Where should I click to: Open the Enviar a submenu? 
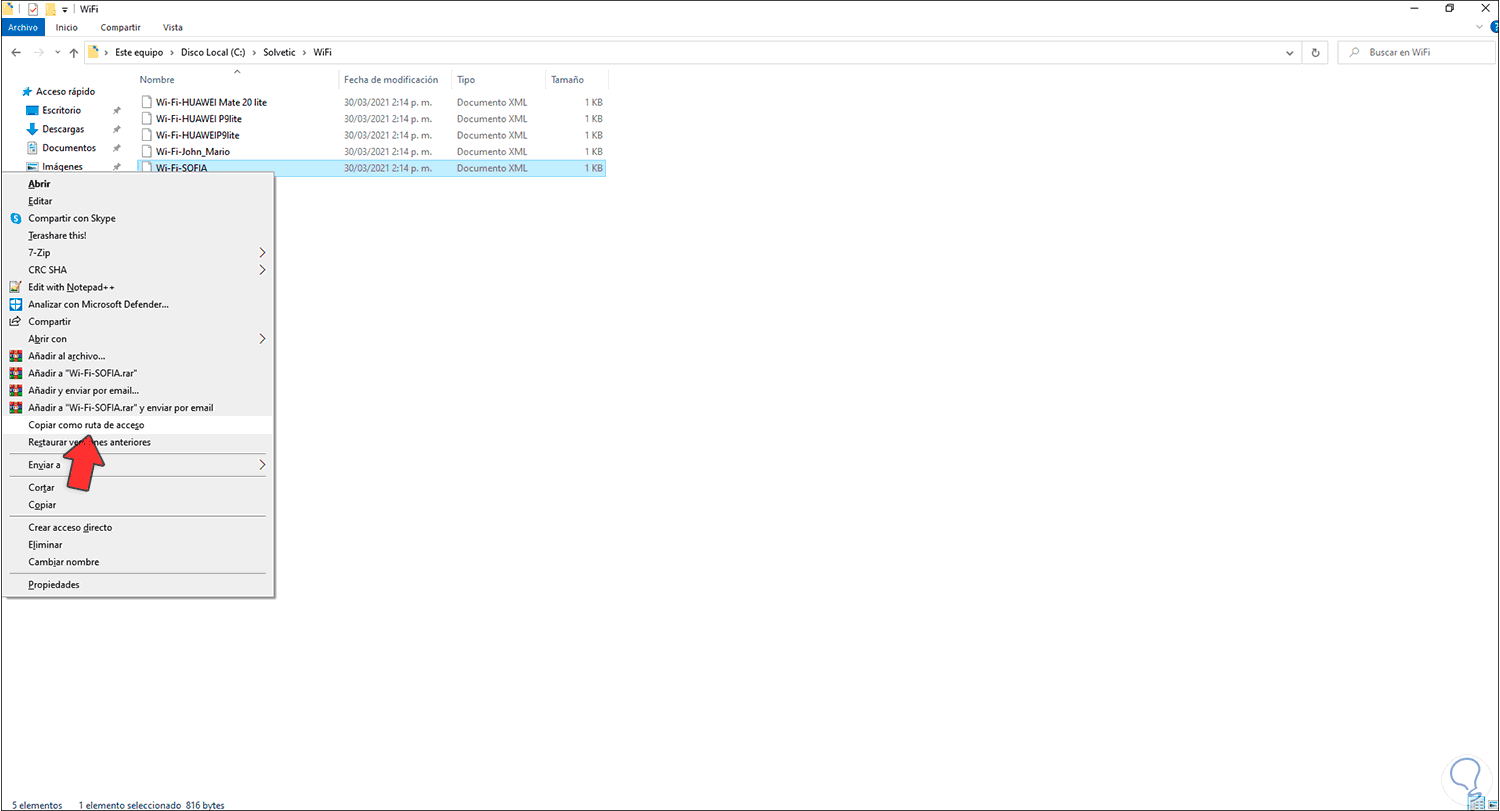[x=262, y=464]
